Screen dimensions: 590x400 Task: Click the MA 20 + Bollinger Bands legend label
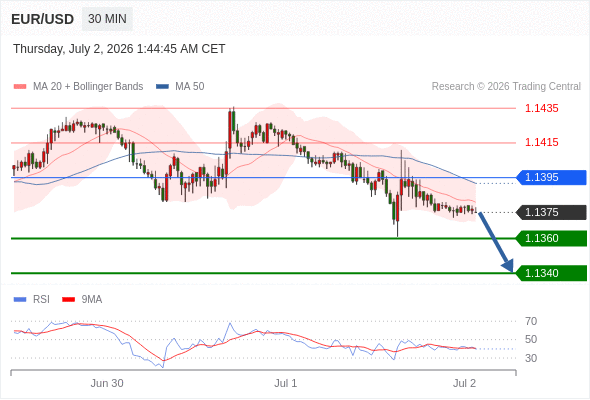pos(88,87)
